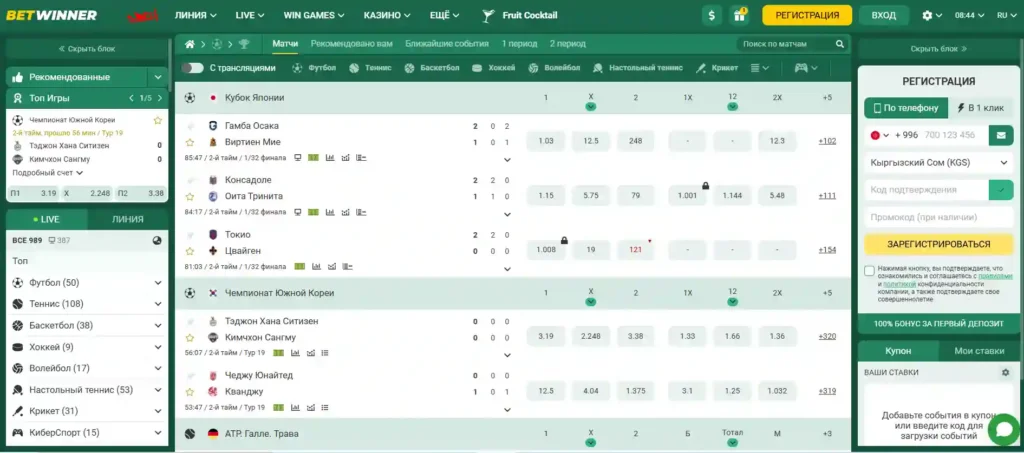Viewport: 1024px width, 453px height.
Task: Click the phone number input field
Action: point(952,135)
